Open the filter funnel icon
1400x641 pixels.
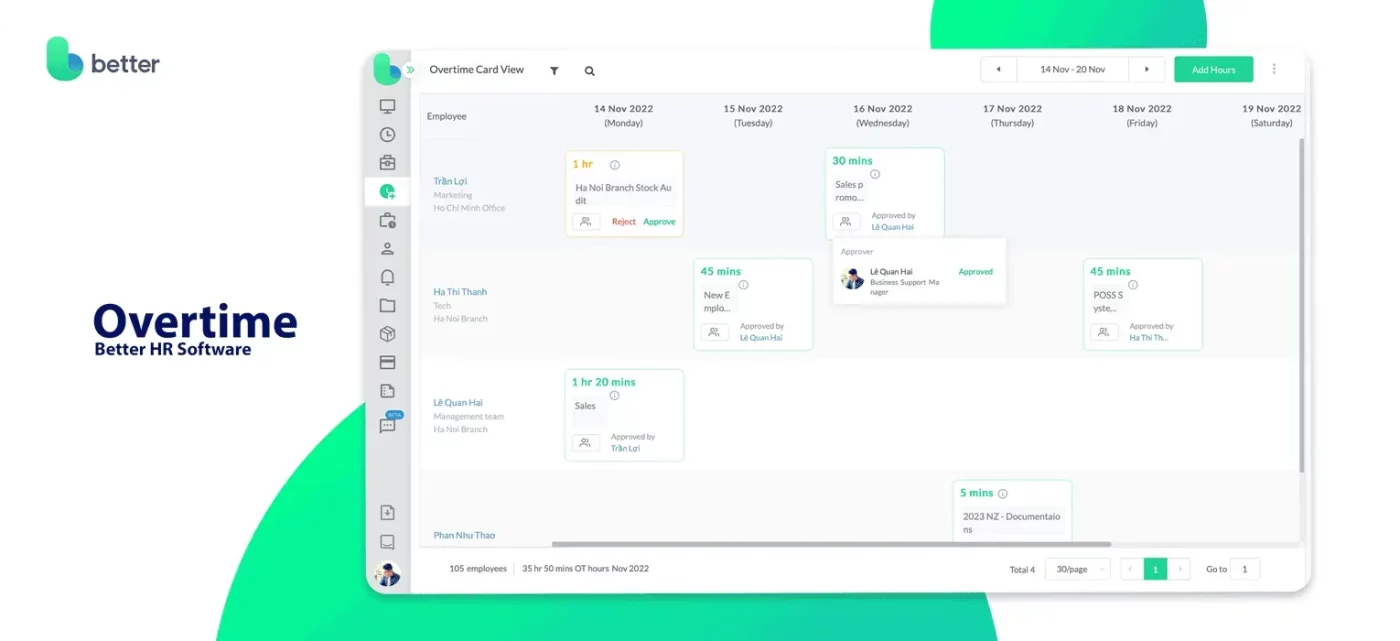pyautogui.click(x=554, y=71)
